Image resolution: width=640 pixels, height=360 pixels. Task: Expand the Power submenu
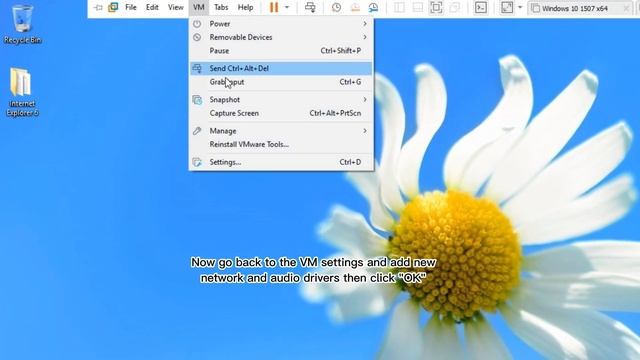click(281, 24)
